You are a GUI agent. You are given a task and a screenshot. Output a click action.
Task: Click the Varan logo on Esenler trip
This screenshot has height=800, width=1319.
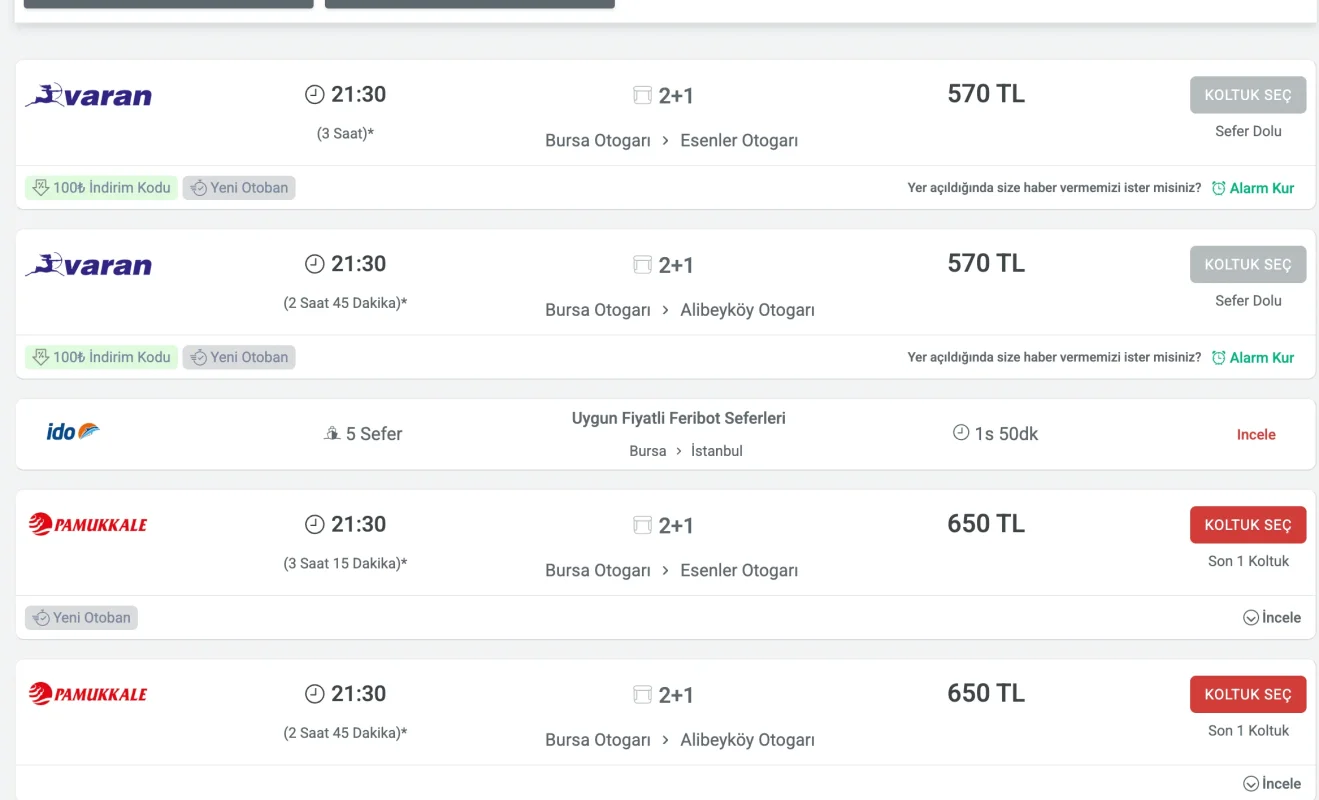pyautogui.click(x=88, y=96)
